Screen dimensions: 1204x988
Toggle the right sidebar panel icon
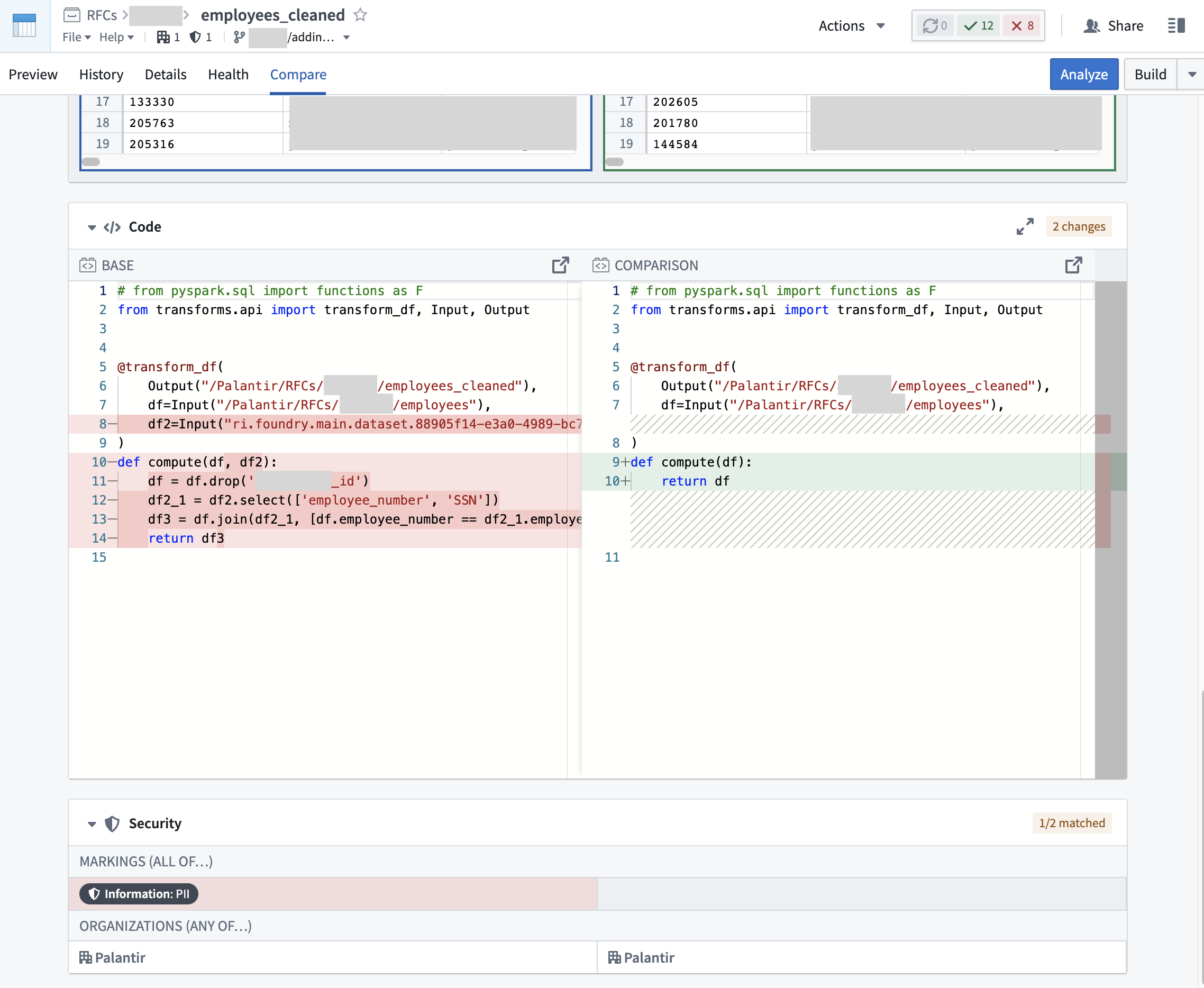pos(1176,25)
